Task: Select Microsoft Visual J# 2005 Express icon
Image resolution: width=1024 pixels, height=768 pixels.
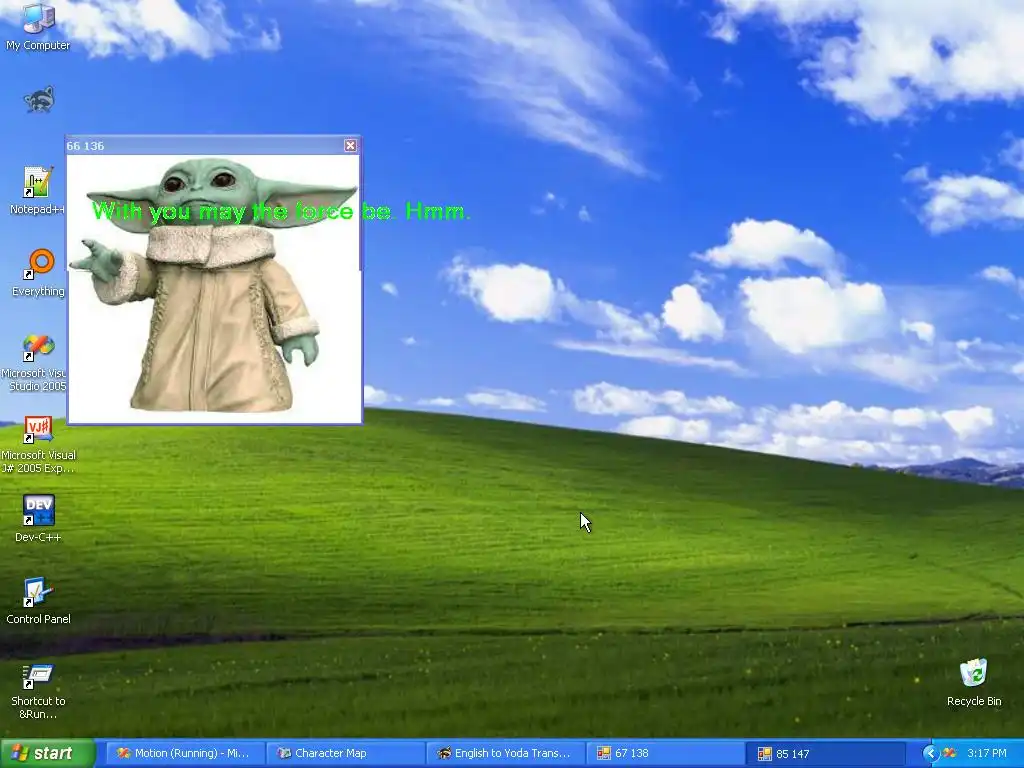Action: 38,445
